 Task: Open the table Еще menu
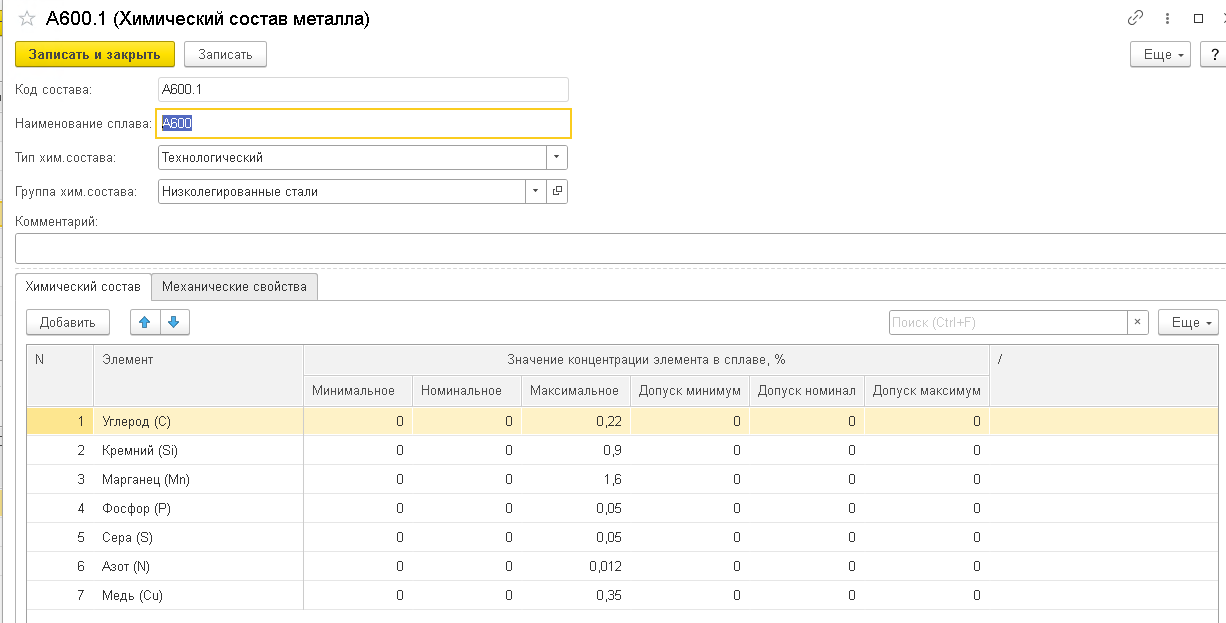1188,322
